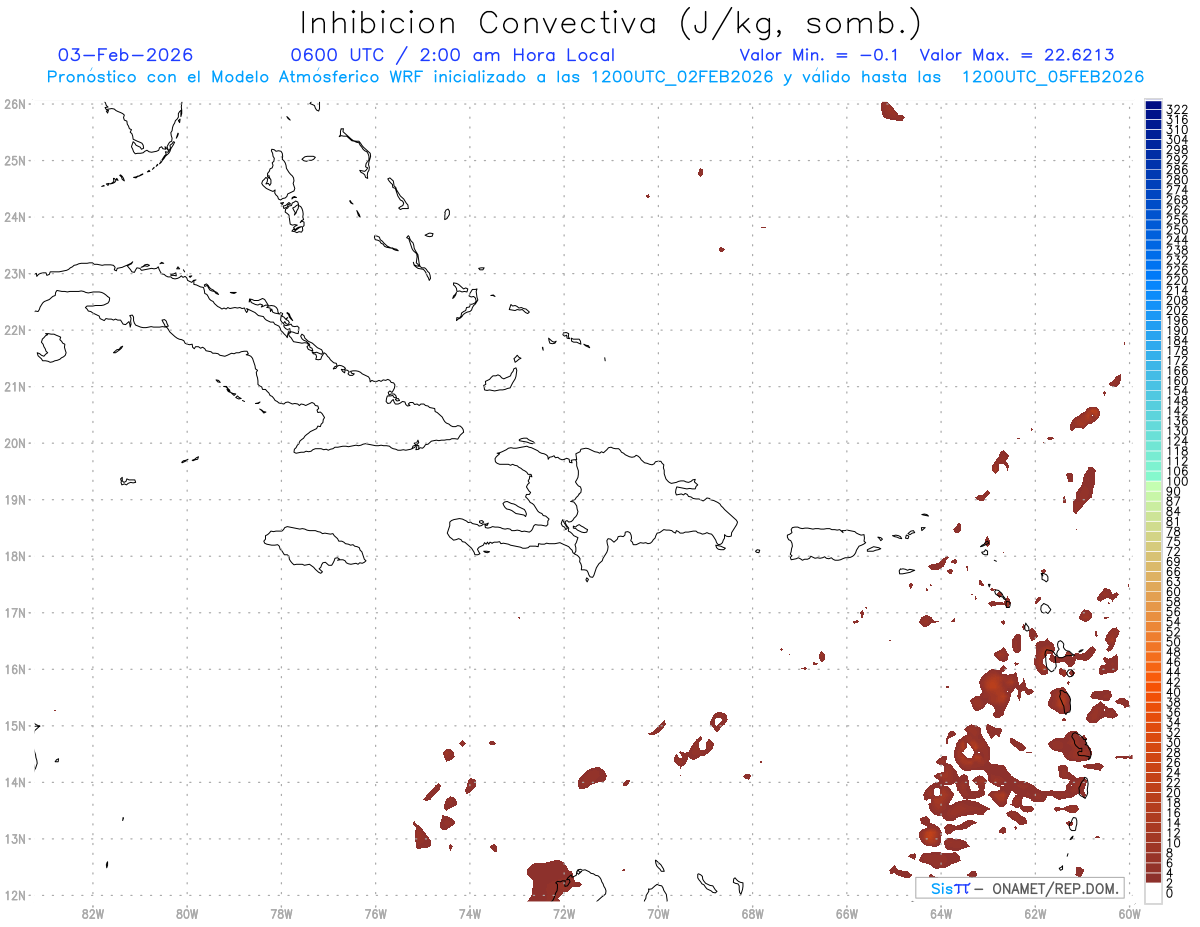
Task: Click the 18N latitude label
Action: coord(15,556)
